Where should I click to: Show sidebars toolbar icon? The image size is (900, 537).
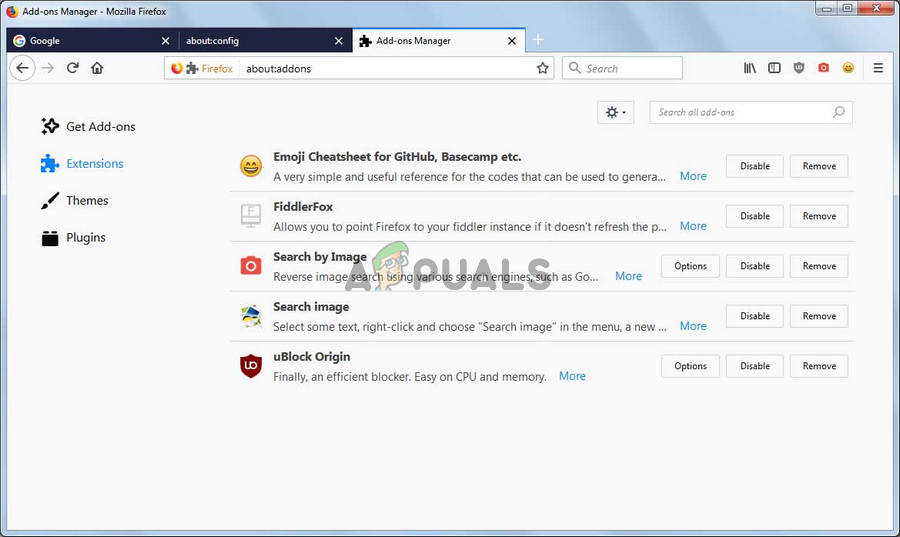(x=774, y=68)
